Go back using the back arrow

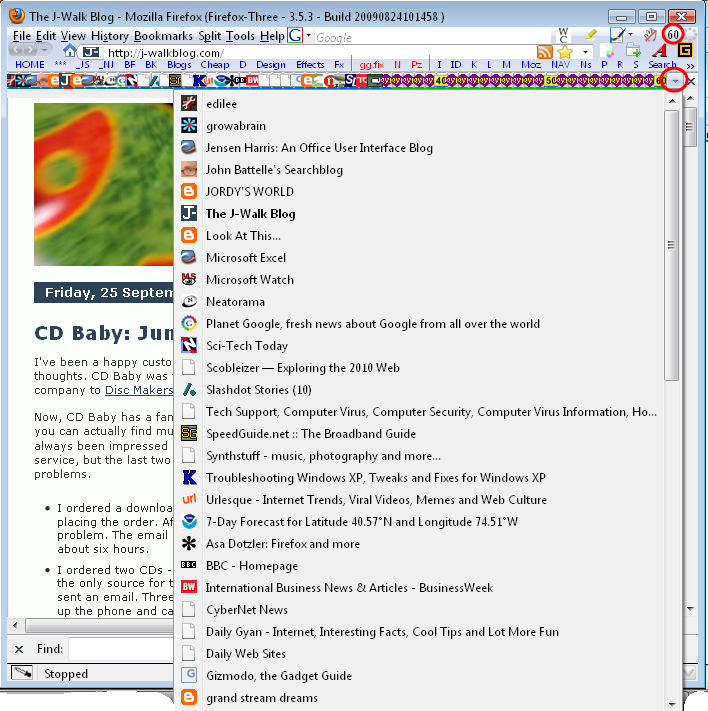point(16,49)
